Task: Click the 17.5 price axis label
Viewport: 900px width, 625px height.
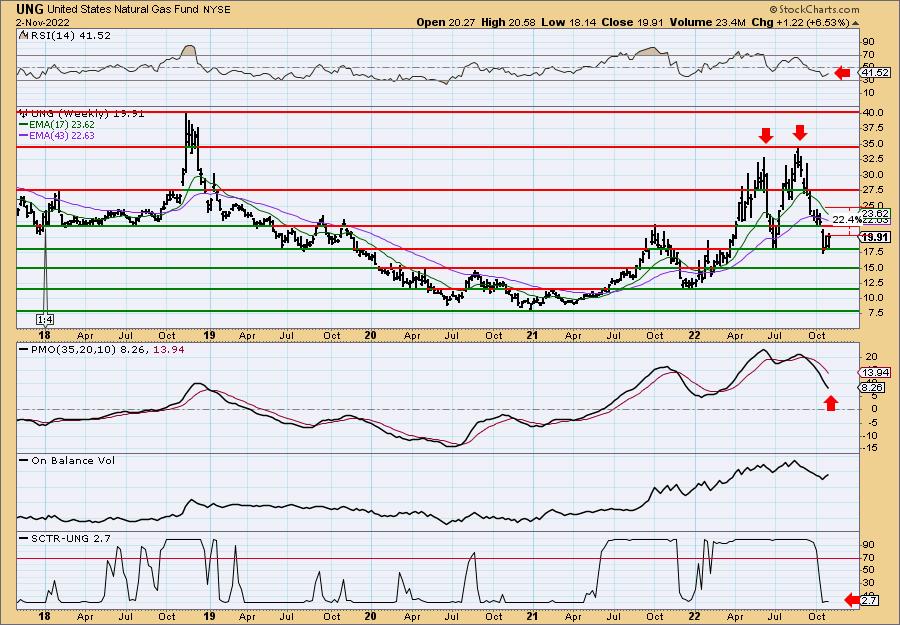Action: tap(875, 252)
